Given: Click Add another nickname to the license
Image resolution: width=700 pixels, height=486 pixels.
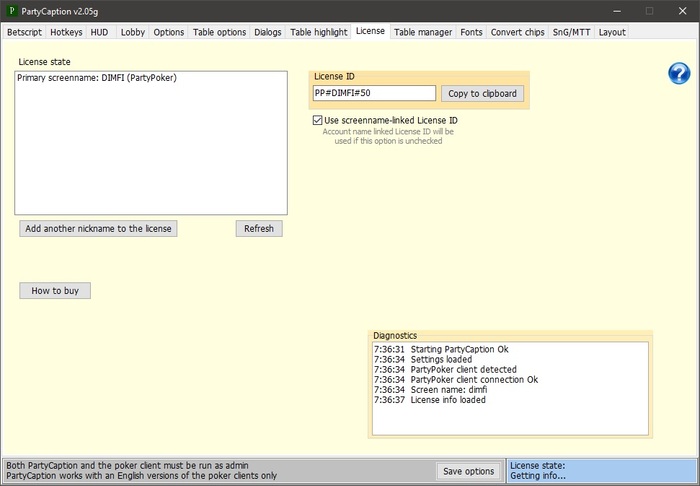Looking at the screenshot, I should coord(98,228).
